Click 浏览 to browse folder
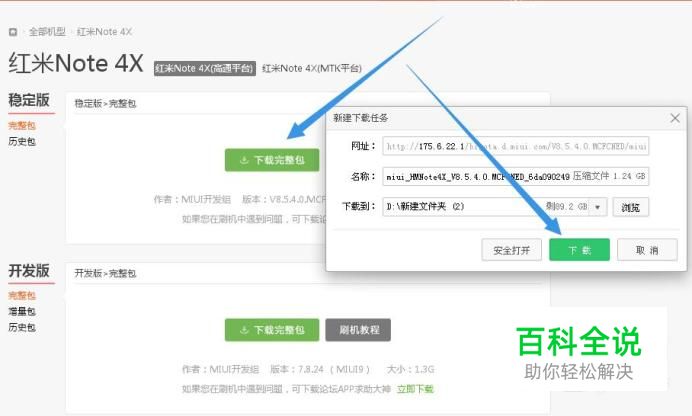 pyautogui.click(x=631, y=207)
